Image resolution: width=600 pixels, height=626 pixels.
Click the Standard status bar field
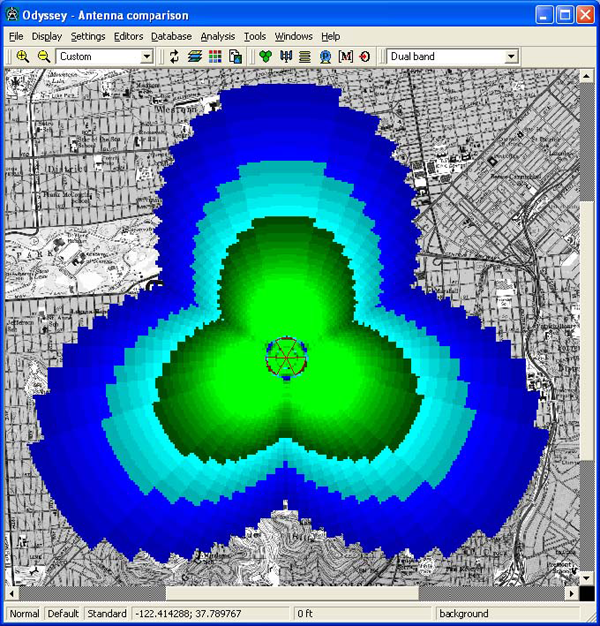click(x=106, y=613)
